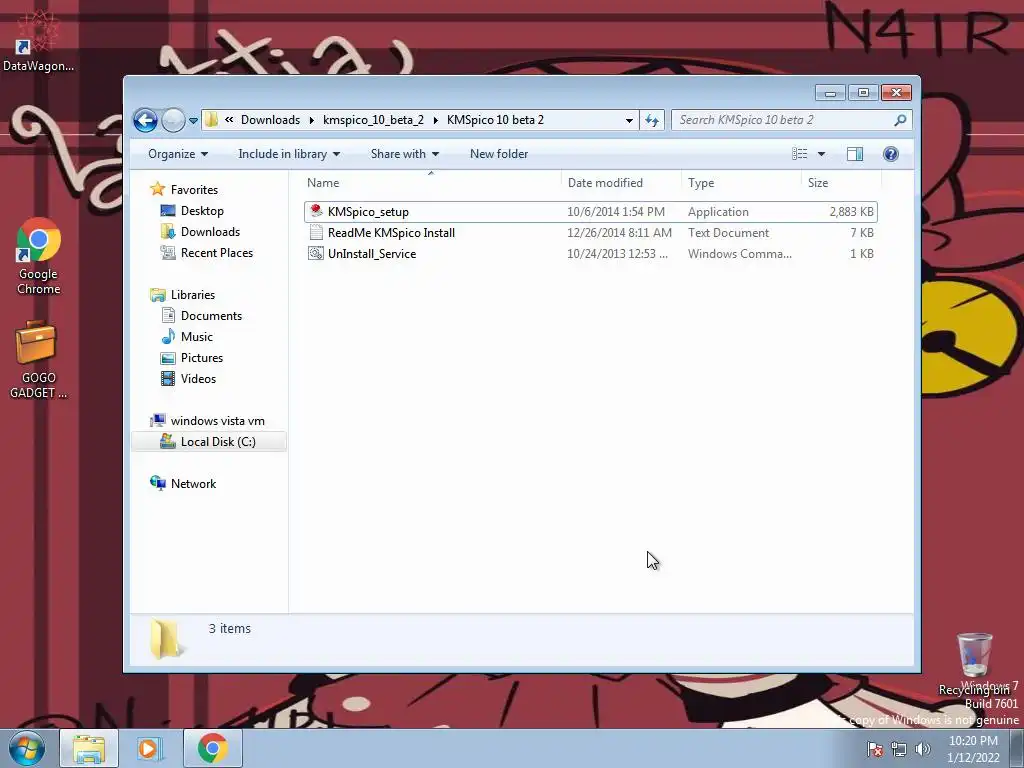Viewport: 1024px width, 768px height.
Task: Select the KMSpico_setup application icon
Action: (316, 211)
